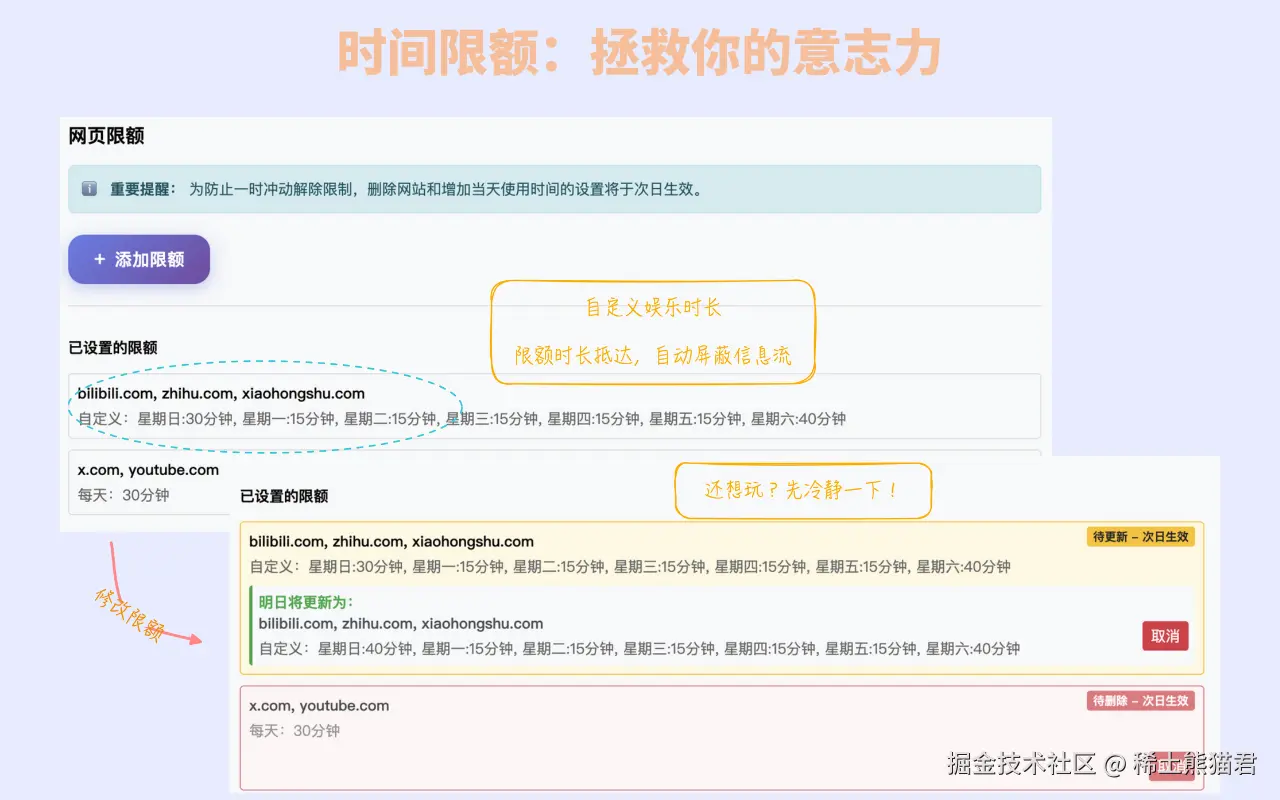Click 每天：30分钟 in the 待删除 card
This screenshot has height=800, width=1280.
295,731
